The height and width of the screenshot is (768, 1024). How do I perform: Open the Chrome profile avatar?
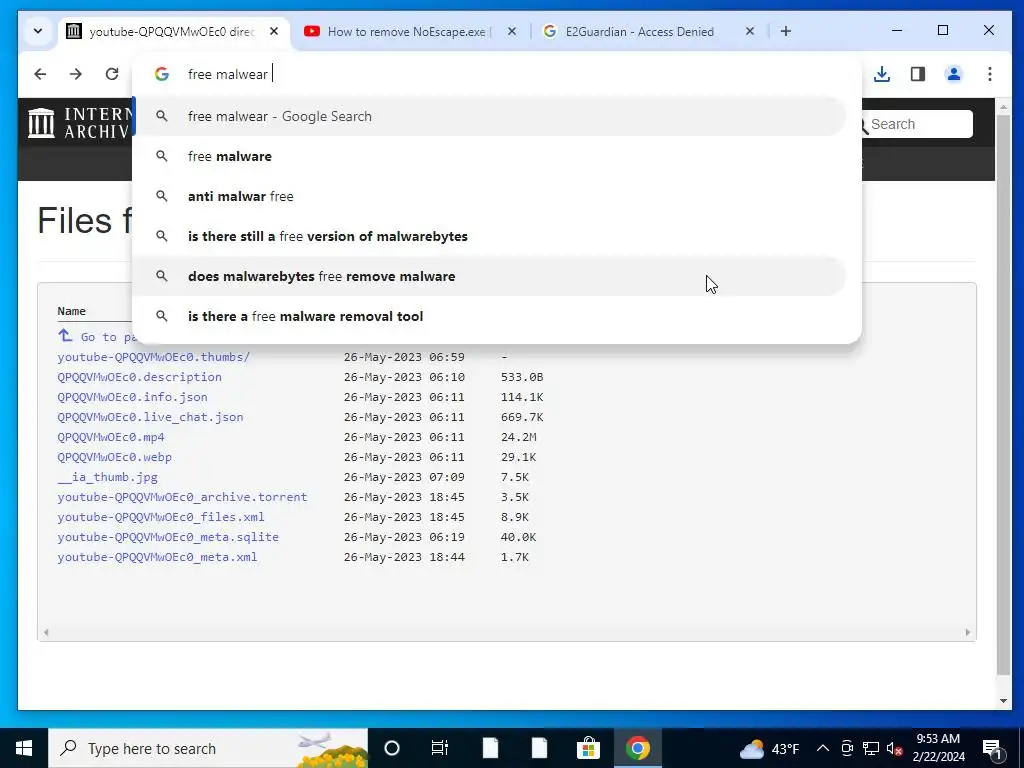pyautogui.click(x=953, y=74)
